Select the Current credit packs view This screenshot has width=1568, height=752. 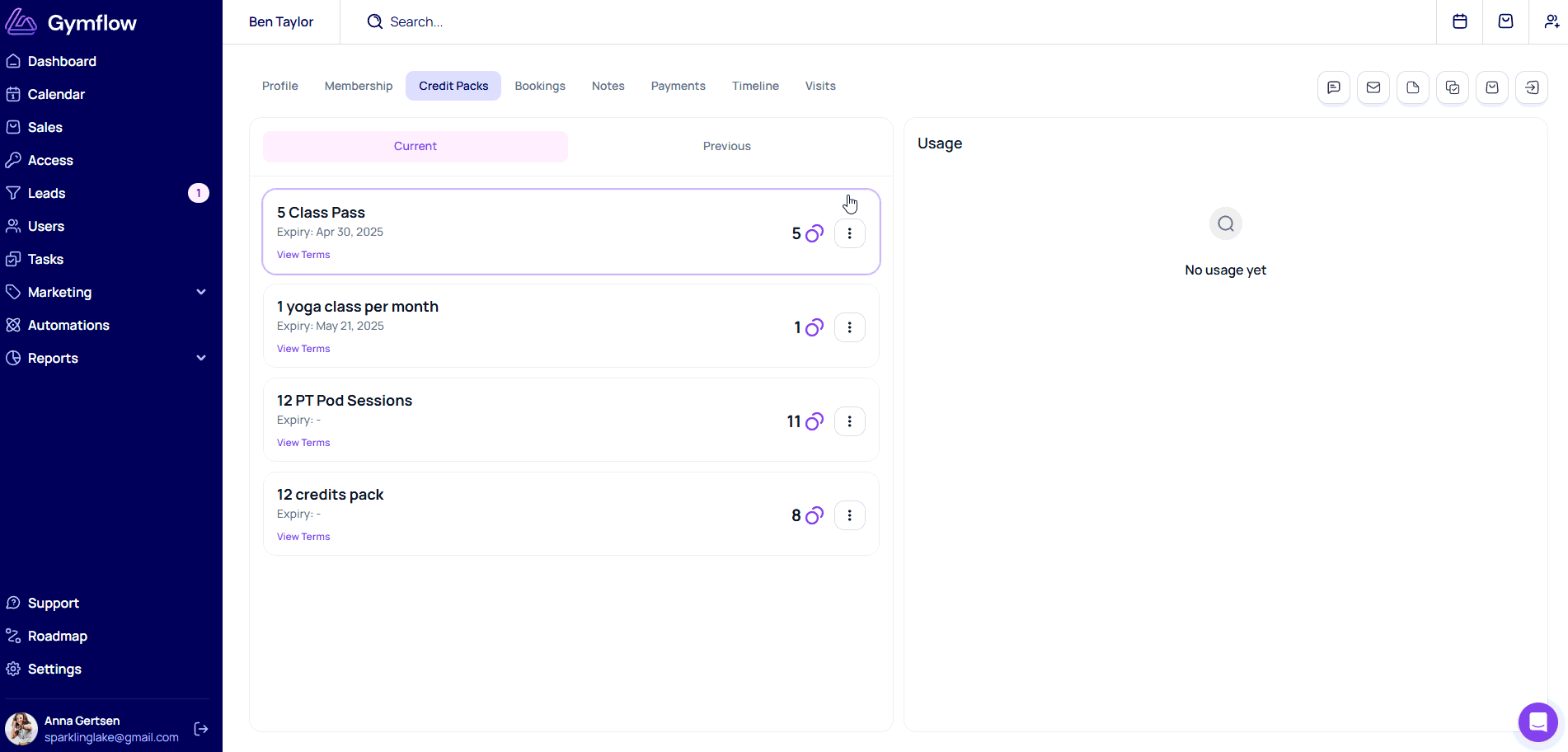[x=415, y=146]
